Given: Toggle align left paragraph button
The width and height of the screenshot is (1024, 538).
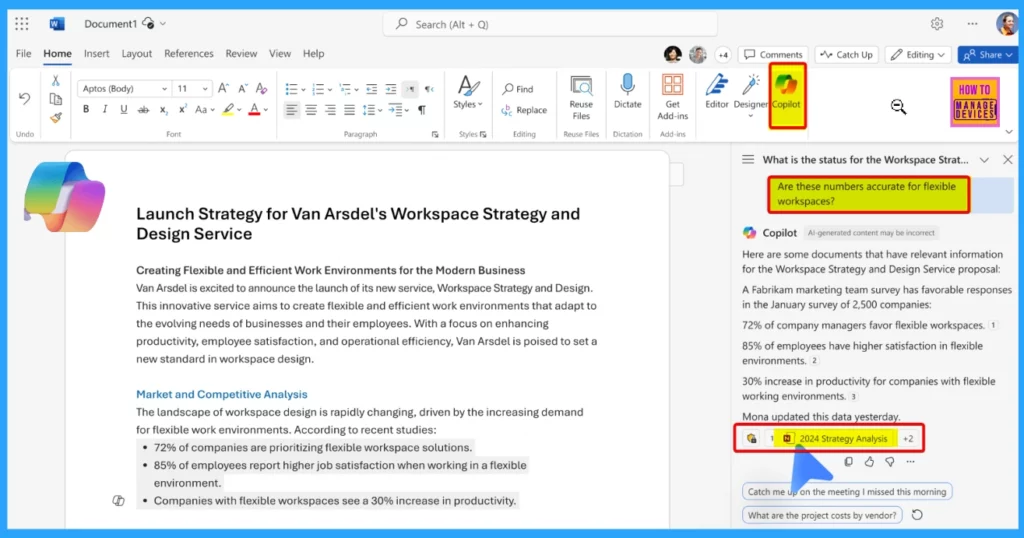Looking at the screenshot, I should [x=291, y=110].
